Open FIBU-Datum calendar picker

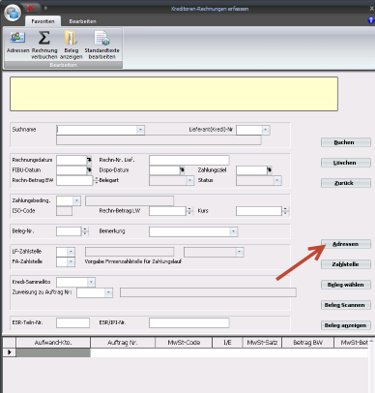pos(89,170)
